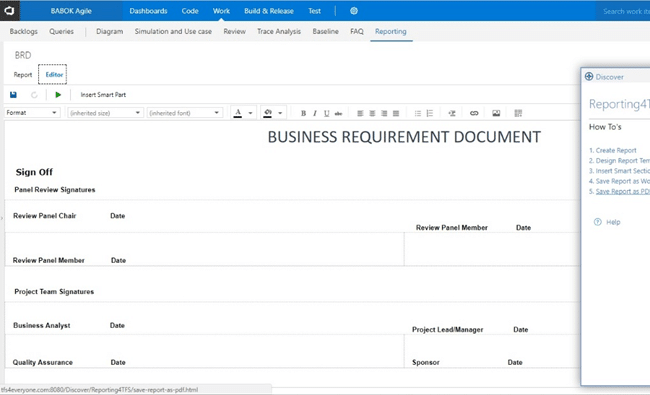Click the Help question mark icon

(x=597, y=222)
